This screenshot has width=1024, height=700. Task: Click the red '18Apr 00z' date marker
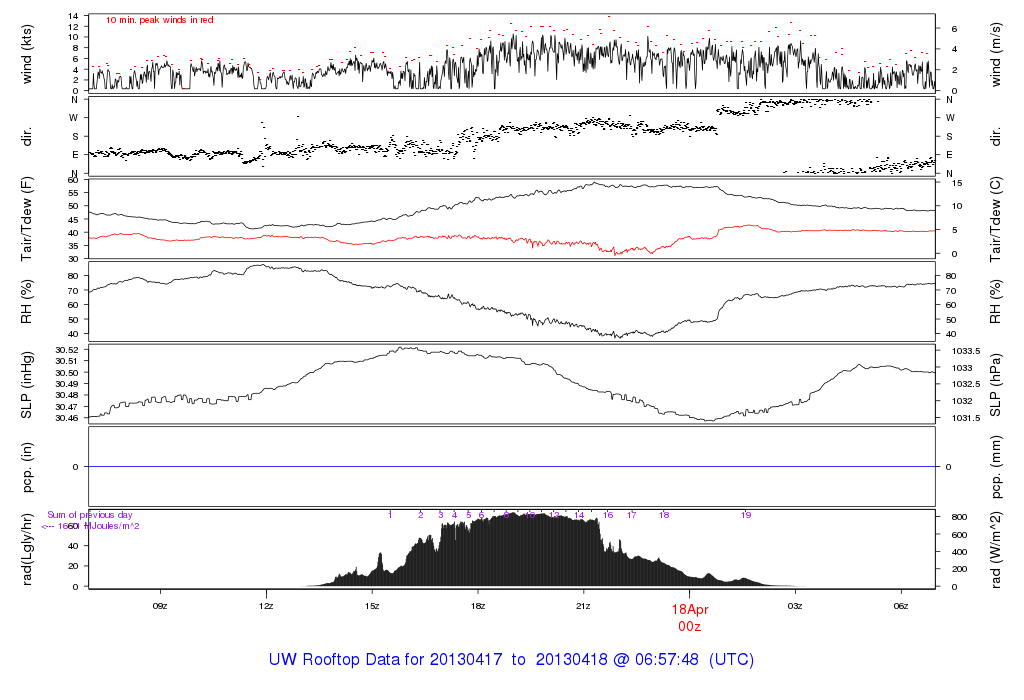689,617
